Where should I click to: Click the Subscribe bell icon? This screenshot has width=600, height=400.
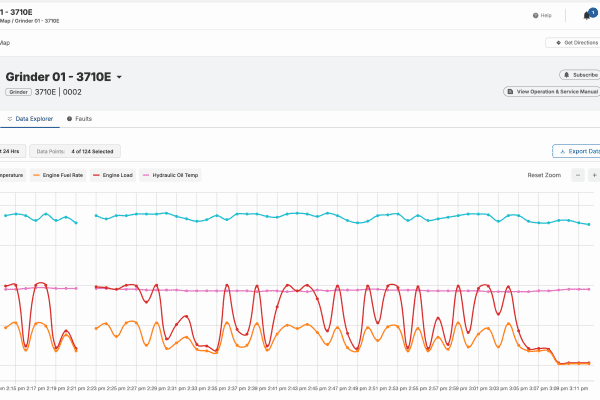point(568,75)
